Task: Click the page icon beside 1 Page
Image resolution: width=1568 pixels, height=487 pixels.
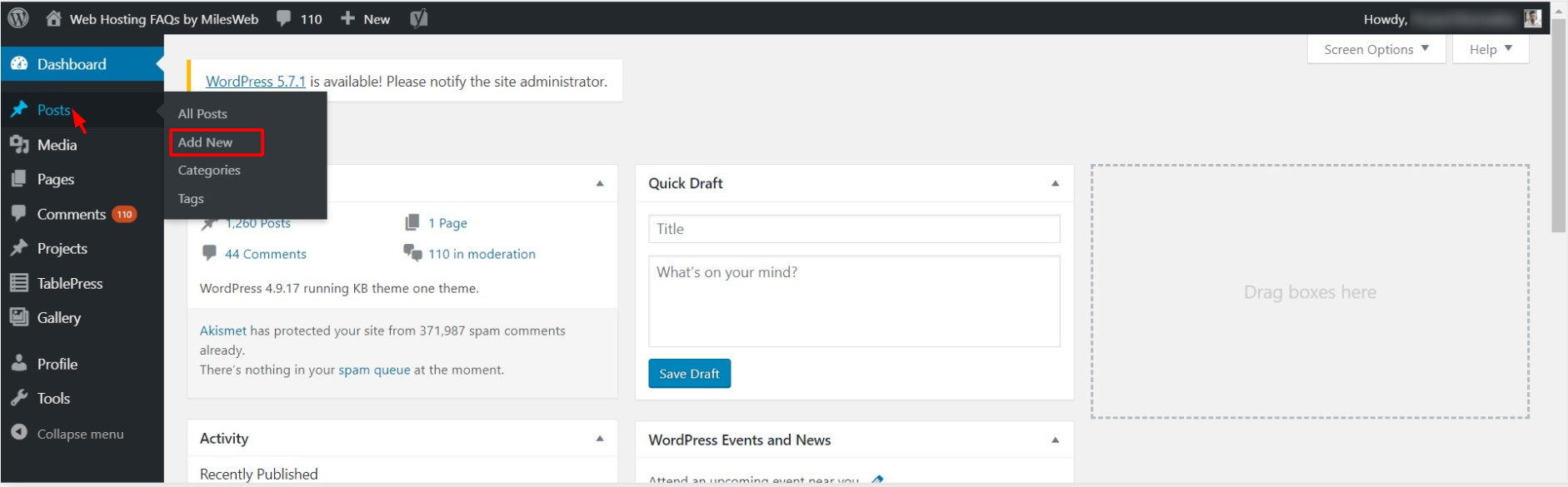Action: 412,222
